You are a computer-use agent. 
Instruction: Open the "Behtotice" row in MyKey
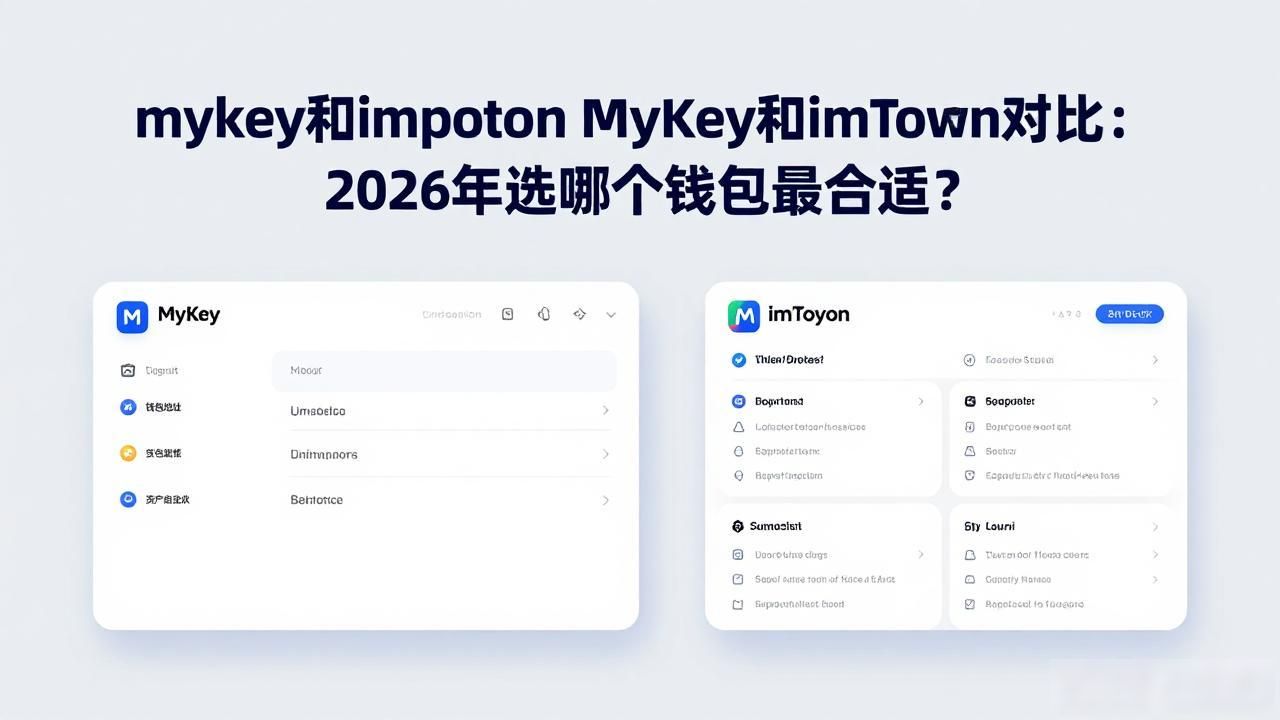450,500
